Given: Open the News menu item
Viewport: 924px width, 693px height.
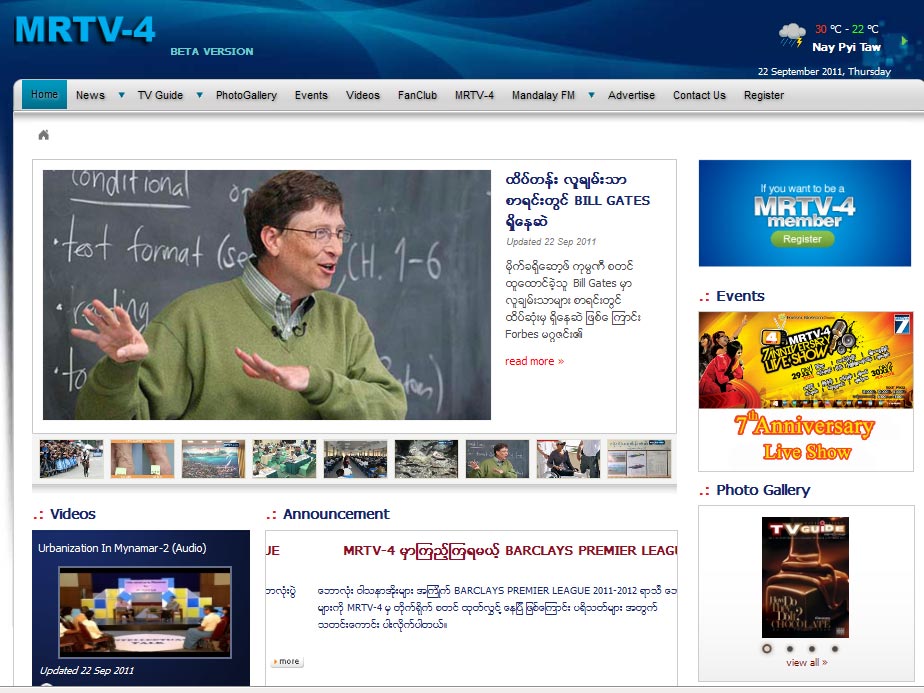Looking at the screenshot, I should pos(90,95).
